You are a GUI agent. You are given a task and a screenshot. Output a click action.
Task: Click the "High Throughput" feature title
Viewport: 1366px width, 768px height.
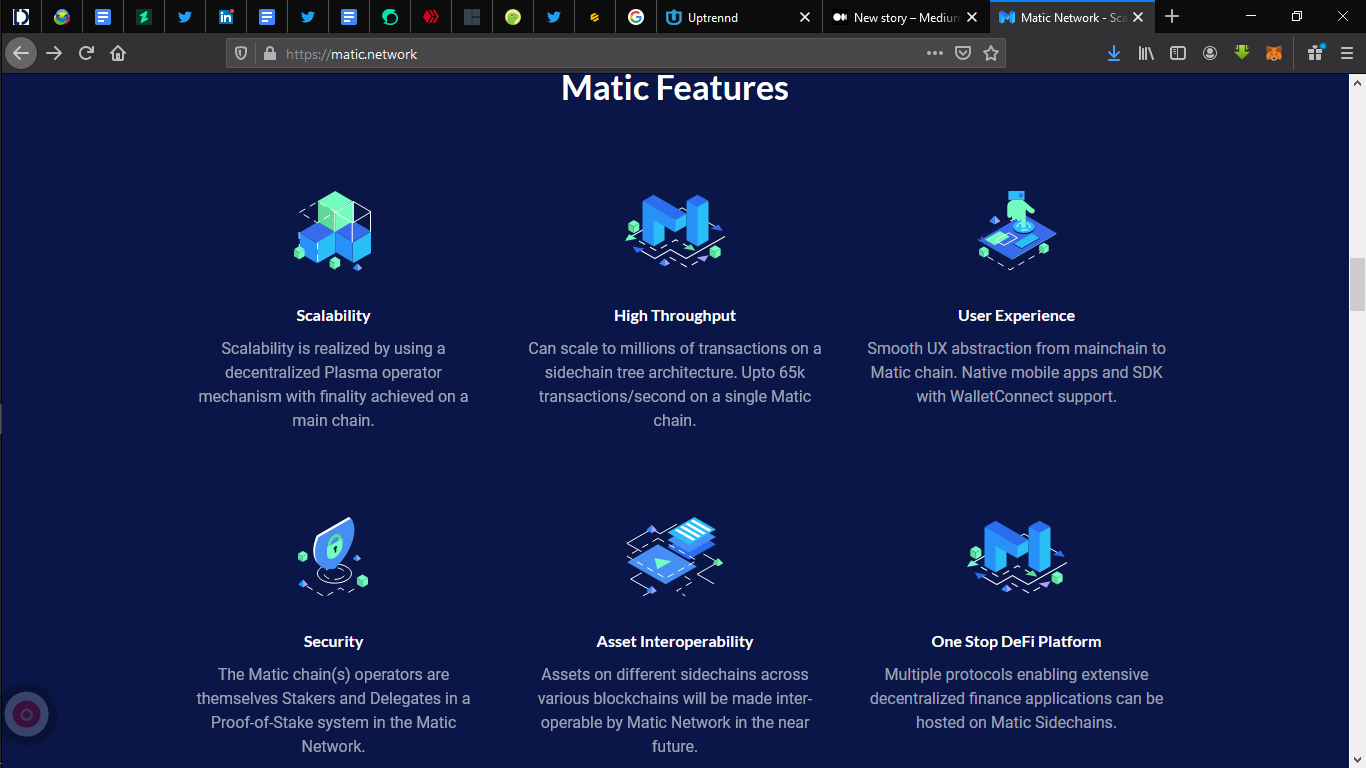675,316
